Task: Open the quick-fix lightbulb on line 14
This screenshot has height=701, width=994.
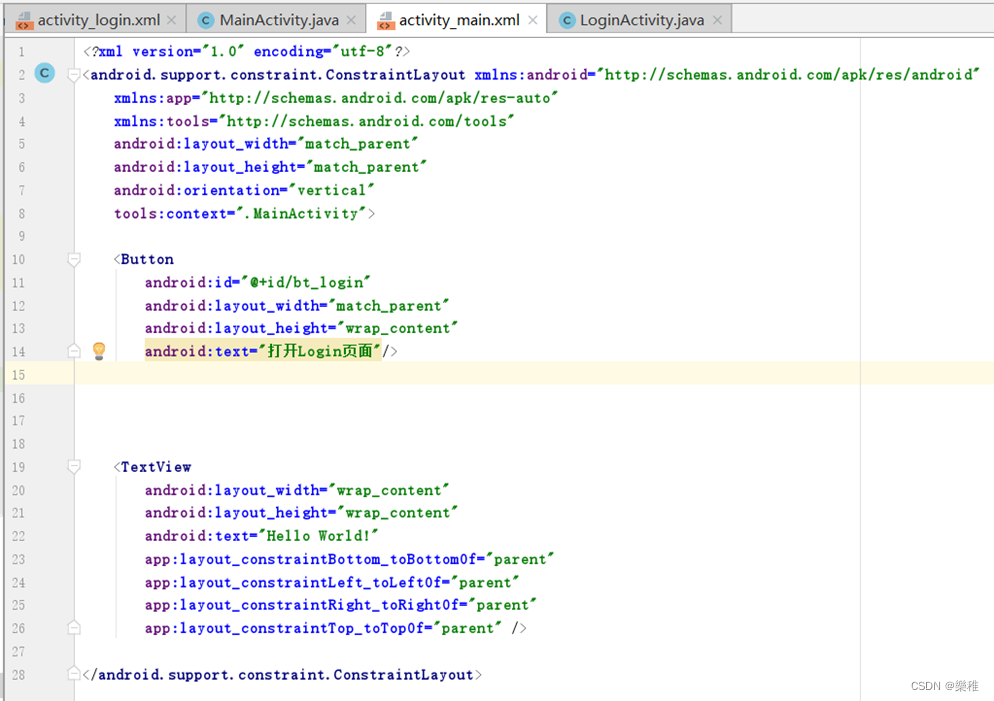Action: tap(97, 350)
